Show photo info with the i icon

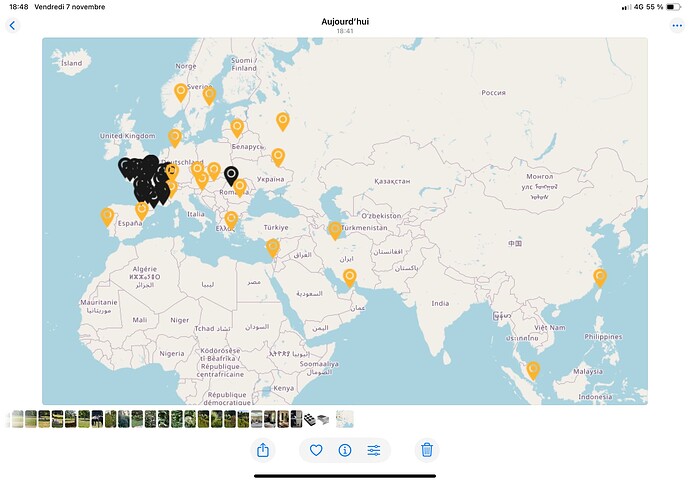345,450
